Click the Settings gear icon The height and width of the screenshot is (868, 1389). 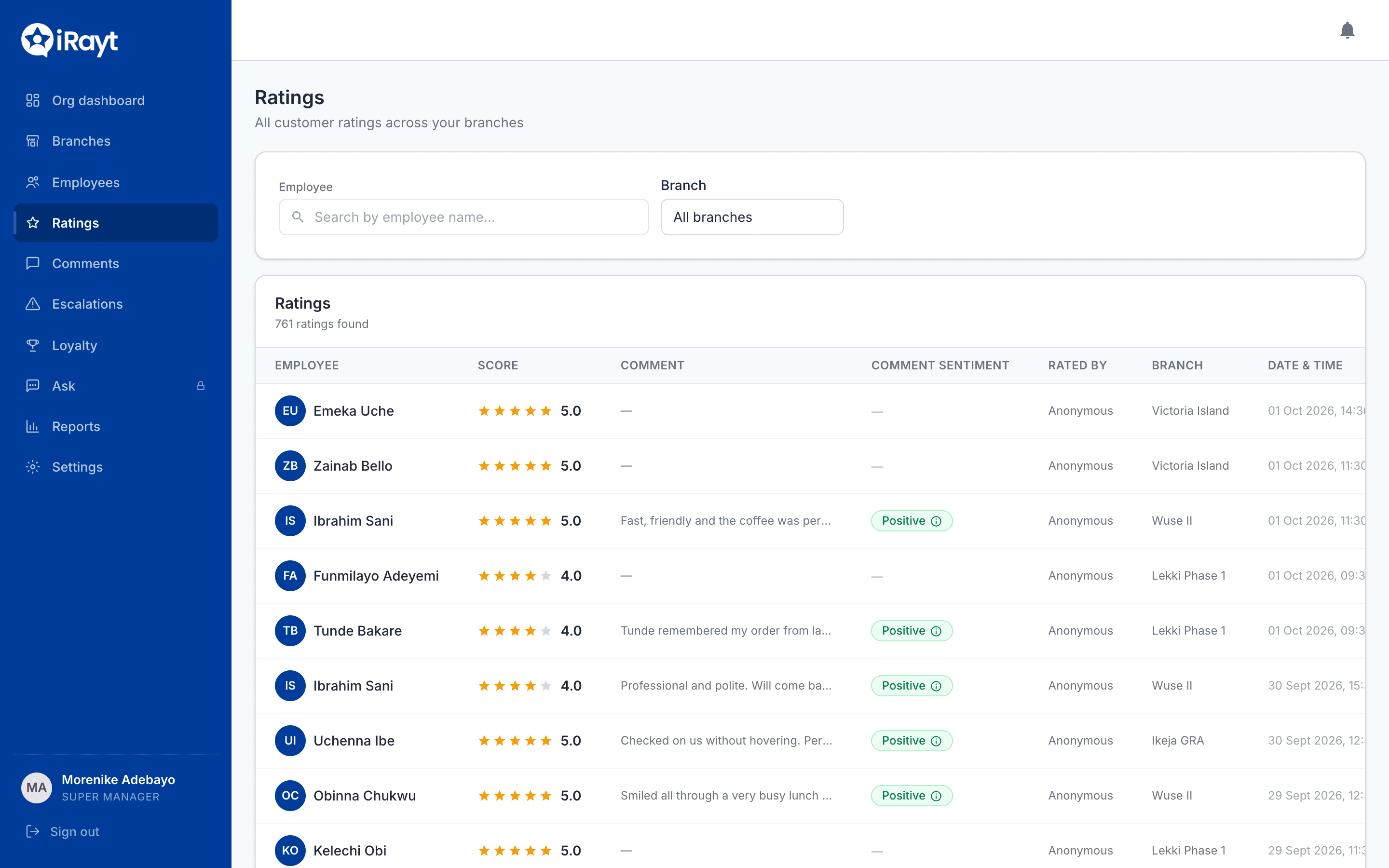coord(33,467)
